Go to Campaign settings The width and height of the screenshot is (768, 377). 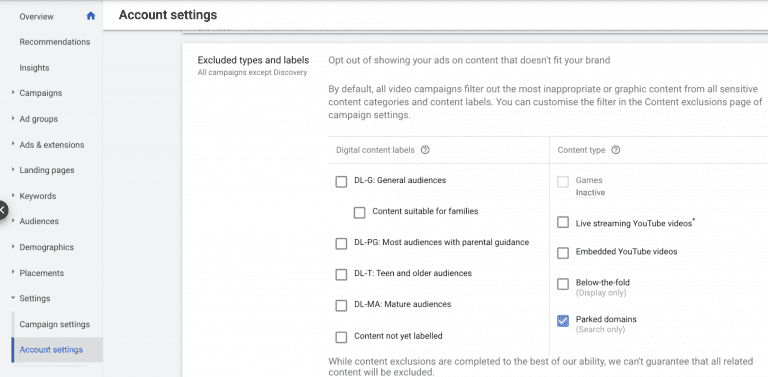[55, 324]
